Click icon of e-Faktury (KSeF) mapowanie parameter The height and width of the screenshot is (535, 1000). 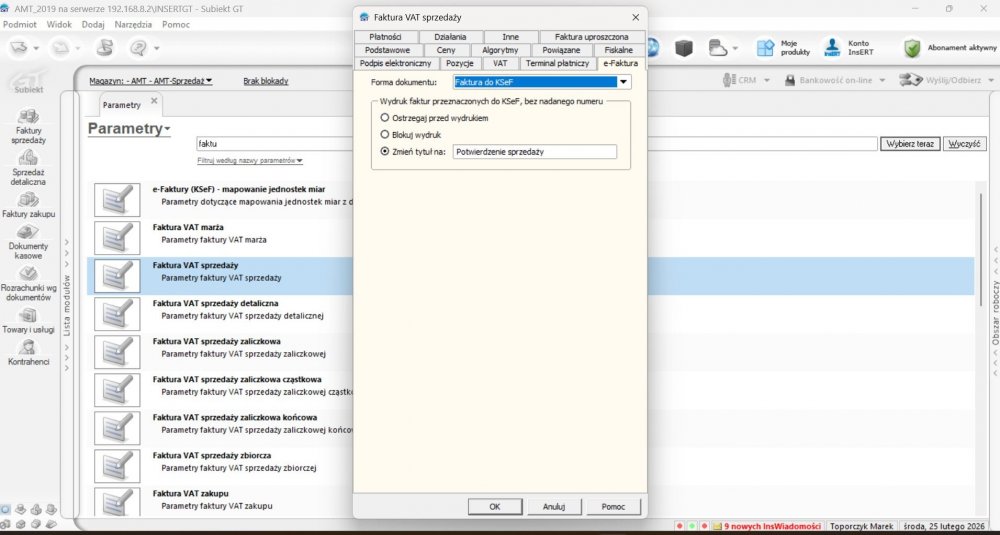point(117,200)
